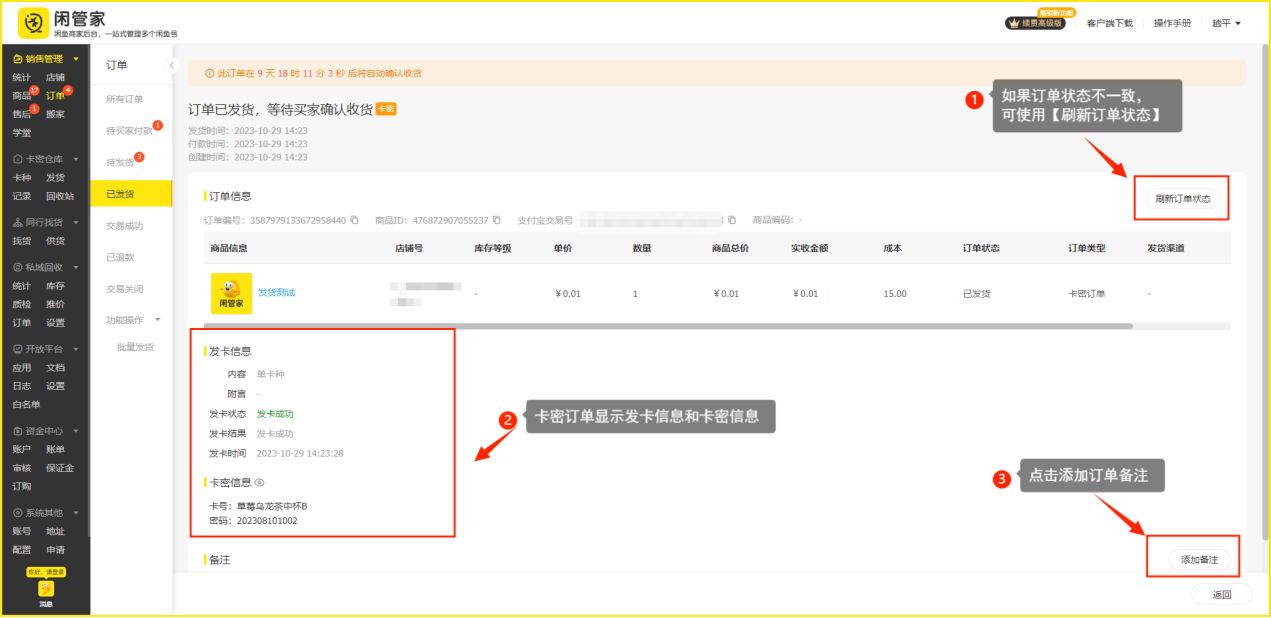Open 交易成功 order list
Viewport: 1271px width, 618px height.
125,226
